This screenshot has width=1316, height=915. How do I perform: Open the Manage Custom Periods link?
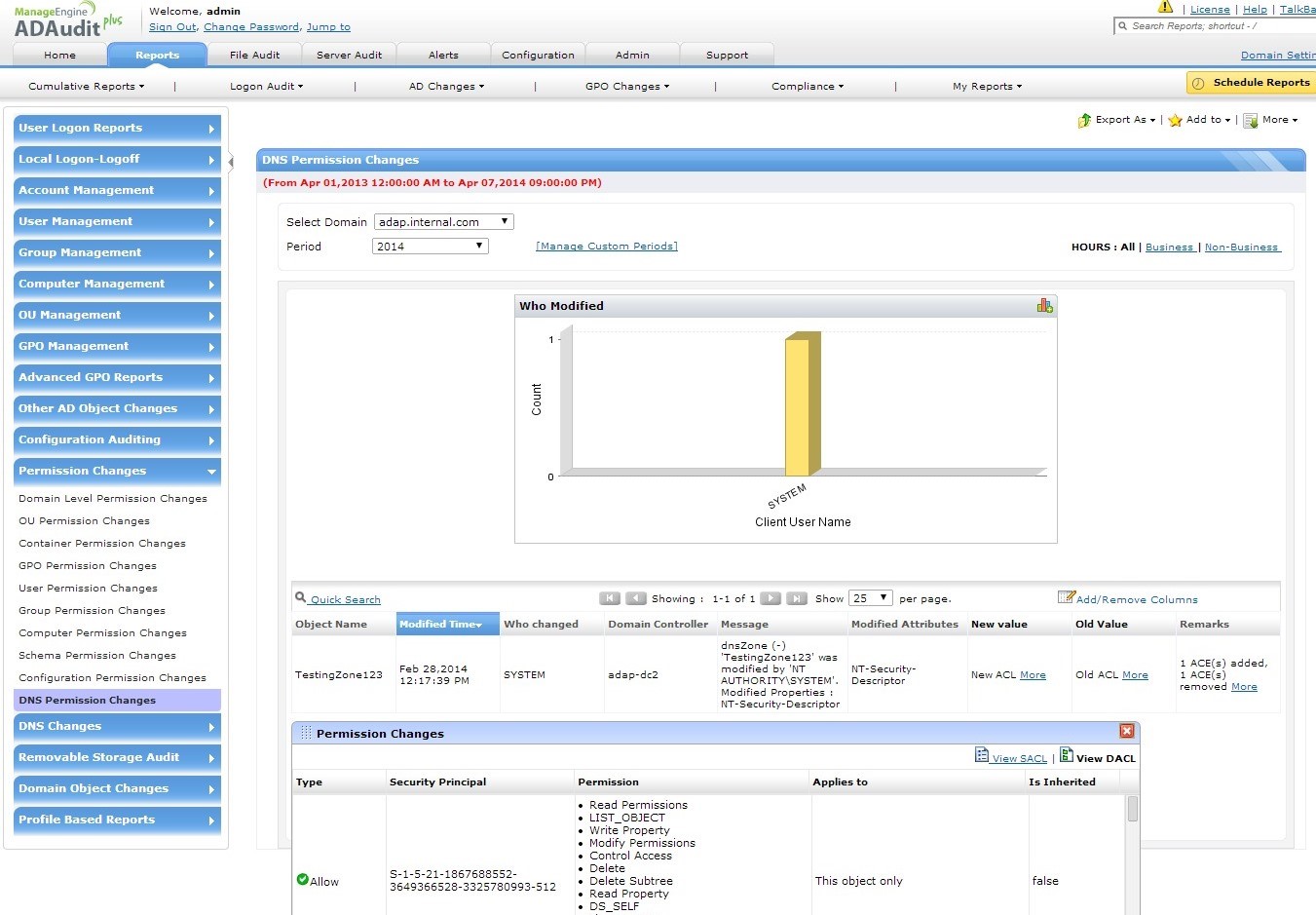coord(606,247)
